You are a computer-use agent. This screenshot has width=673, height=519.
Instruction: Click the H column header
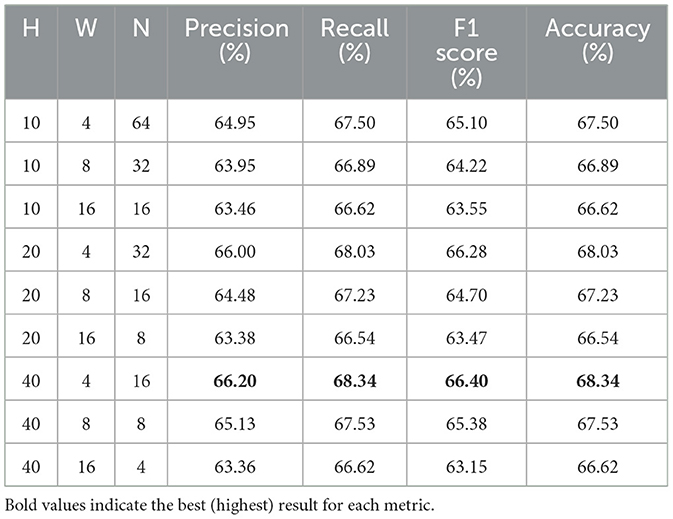pos(31,52)
